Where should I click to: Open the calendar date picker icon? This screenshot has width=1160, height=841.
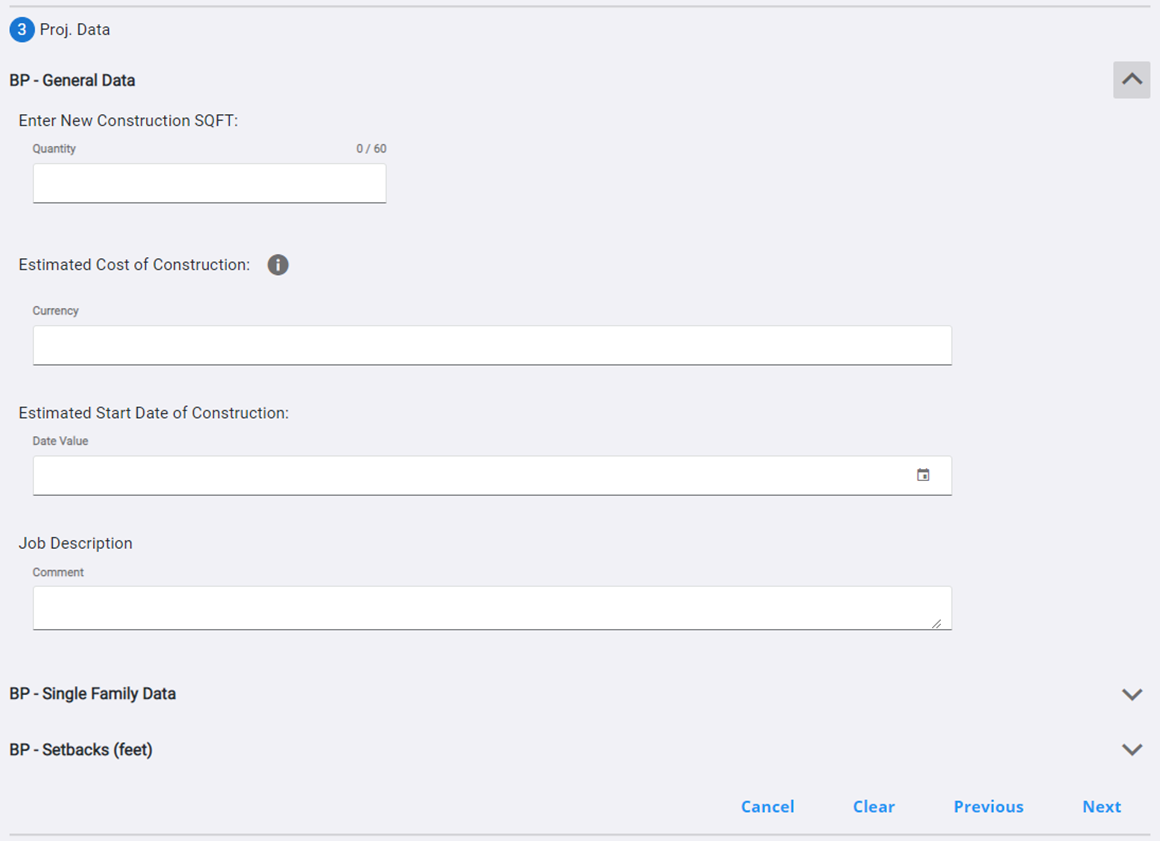pos(923,476)
